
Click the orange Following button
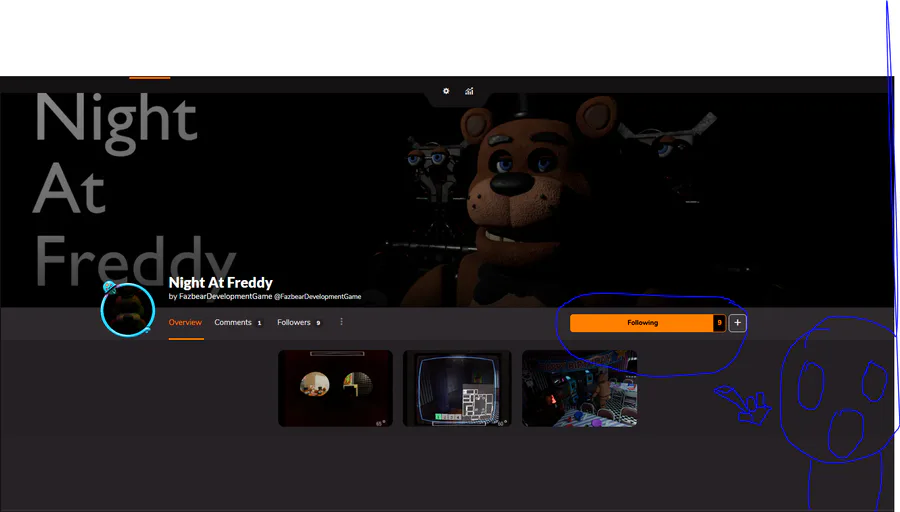[642, 323]
